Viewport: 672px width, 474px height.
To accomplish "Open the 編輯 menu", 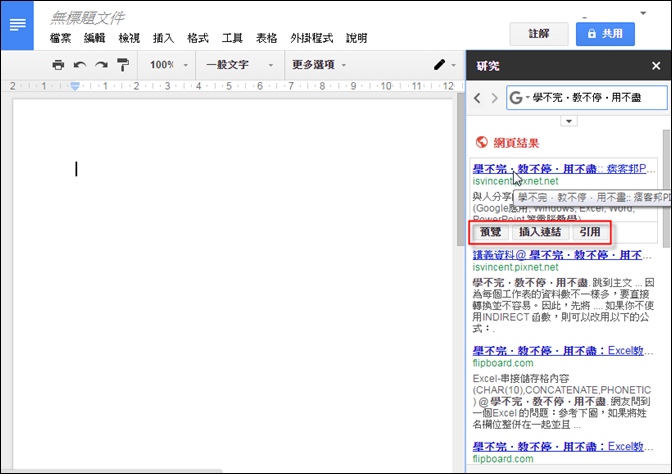I will pyautogui.click(x=94, y=38).
